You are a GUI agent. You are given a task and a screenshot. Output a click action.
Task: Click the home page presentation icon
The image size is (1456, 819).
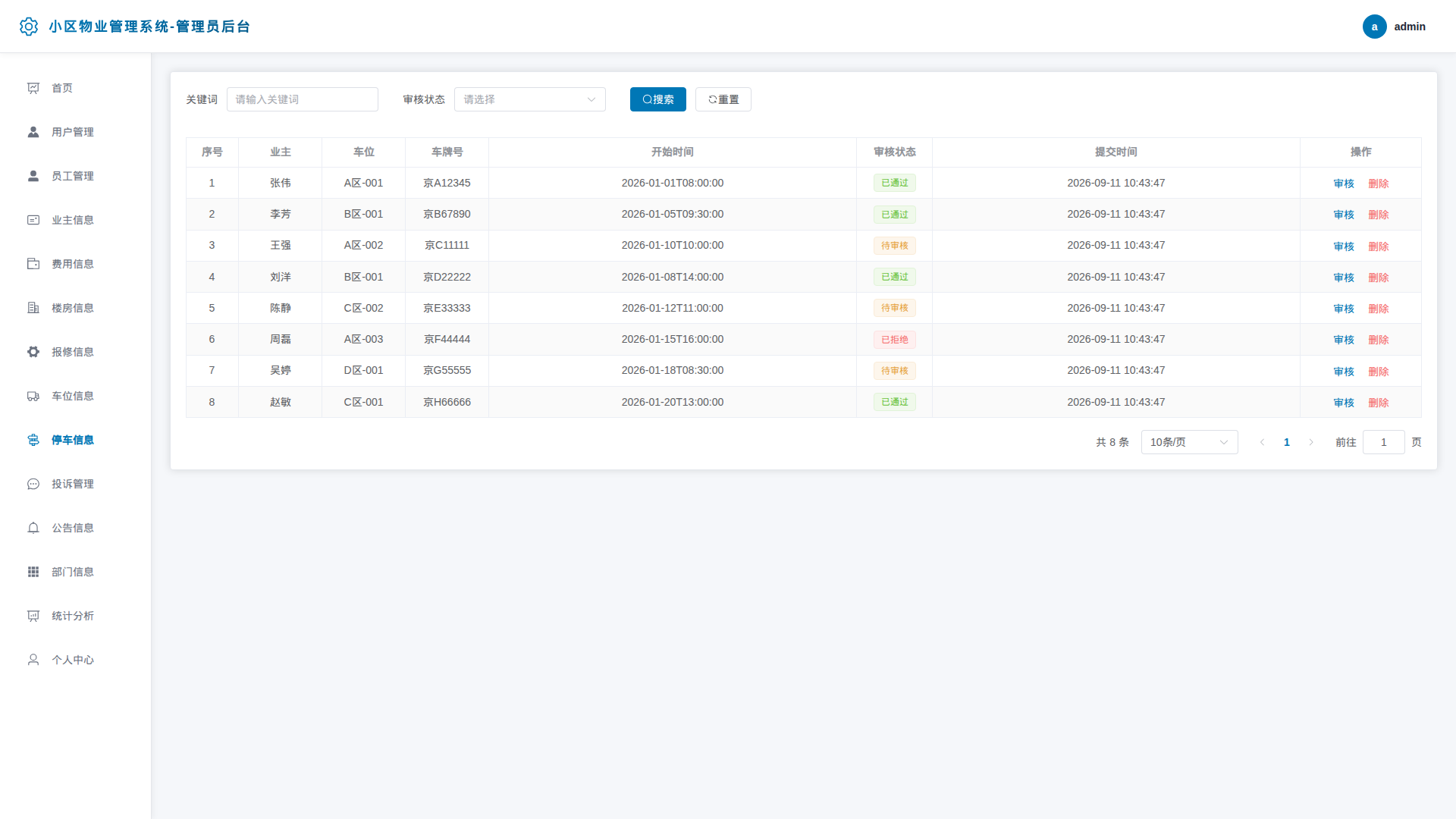click(x=33, y=88)
